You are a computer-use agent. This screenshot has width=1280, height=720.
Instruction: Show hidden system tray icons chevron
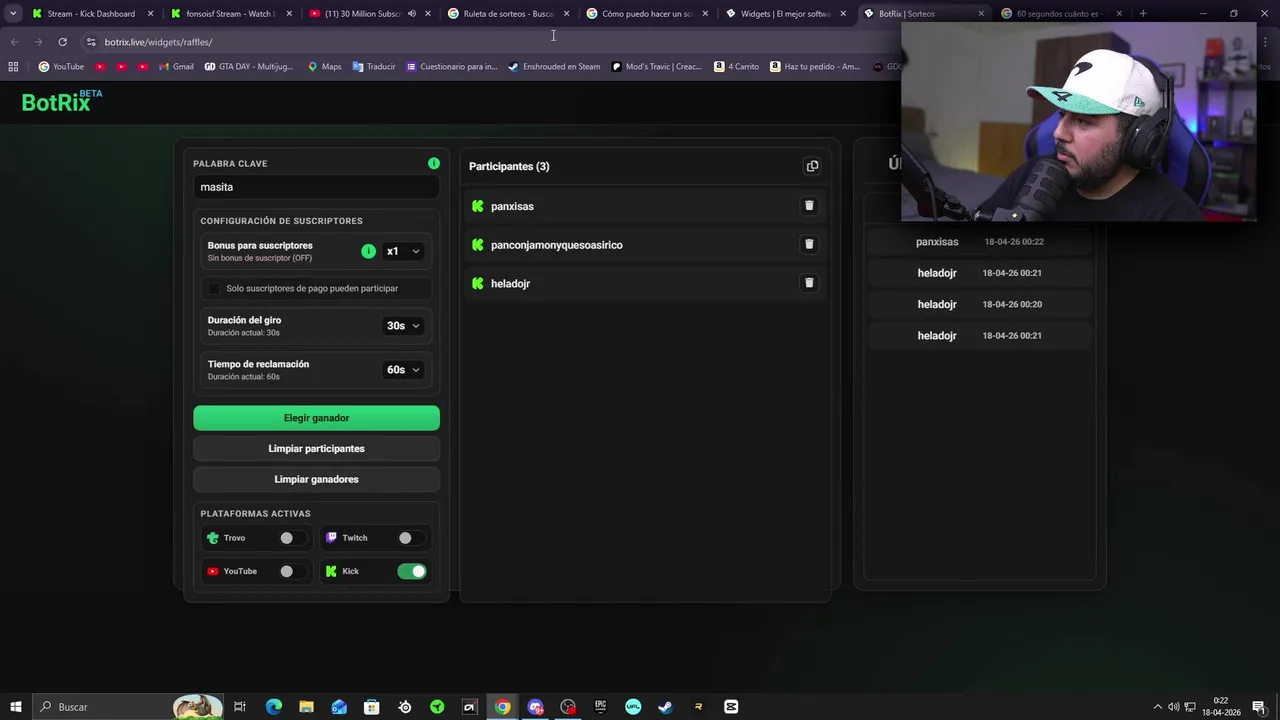pyautogui.click(x=1157, y=707)
